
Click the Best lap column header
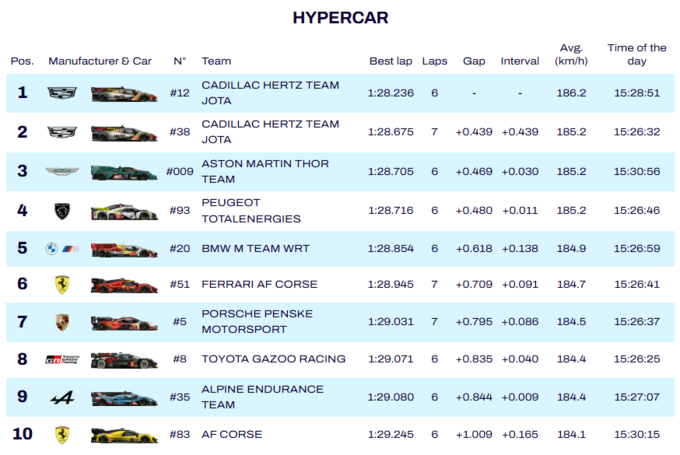tap(390, 61)
